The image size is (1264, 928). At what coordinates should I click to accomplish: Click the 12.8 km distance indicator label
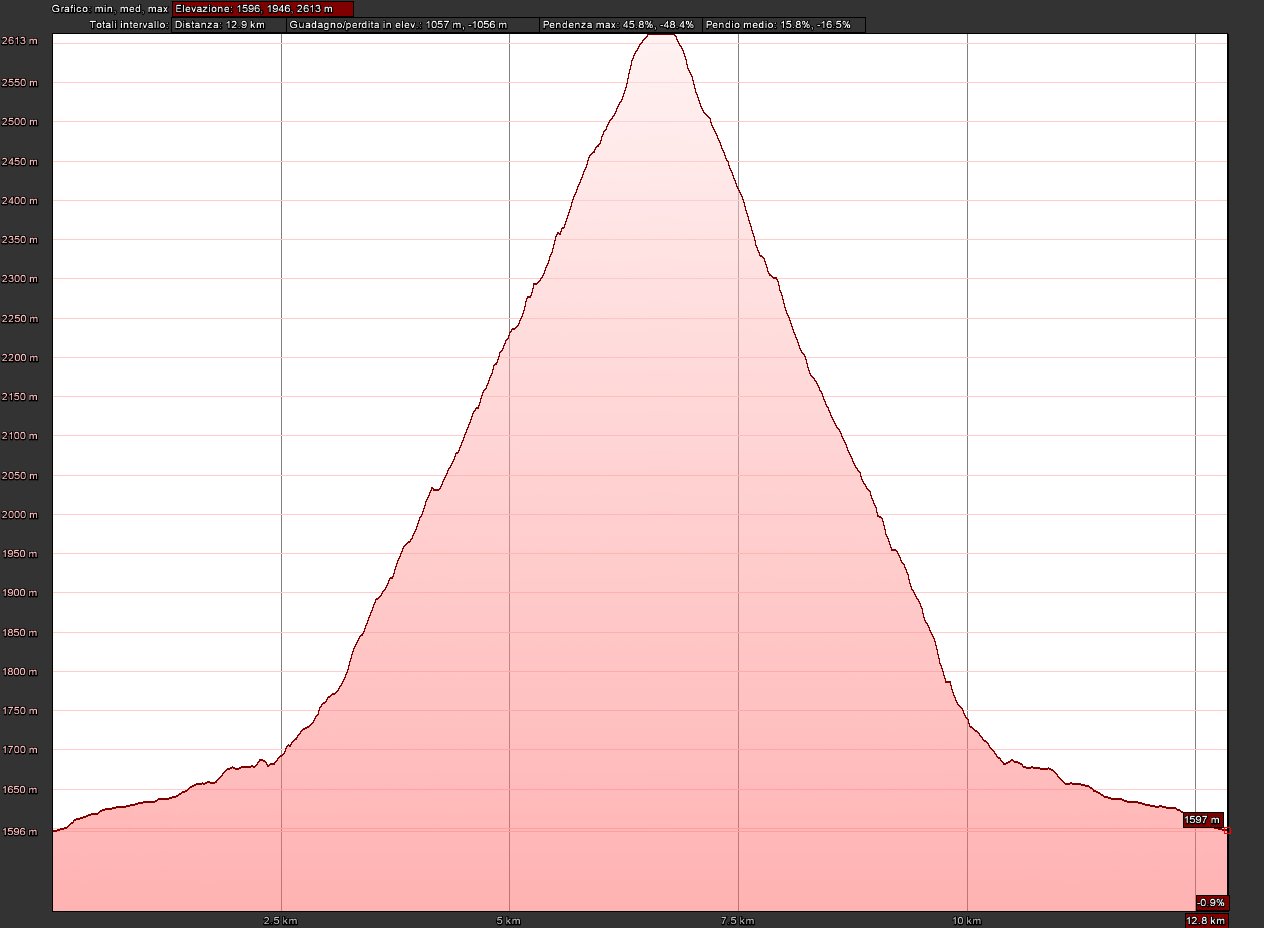(1205, 920)
